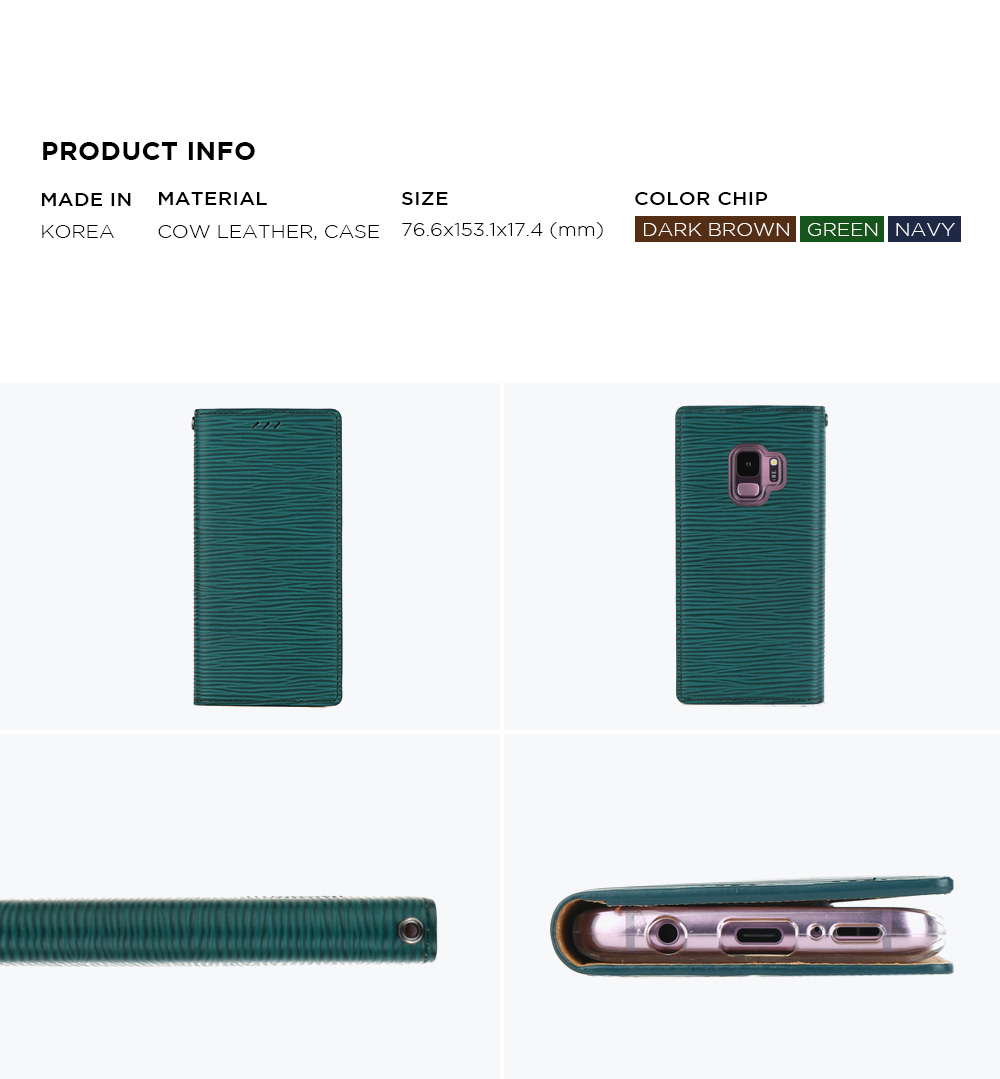Click the USB-C port on phone bottom
Screen dimensions: 1000x1079
click(x=758, y=936)
